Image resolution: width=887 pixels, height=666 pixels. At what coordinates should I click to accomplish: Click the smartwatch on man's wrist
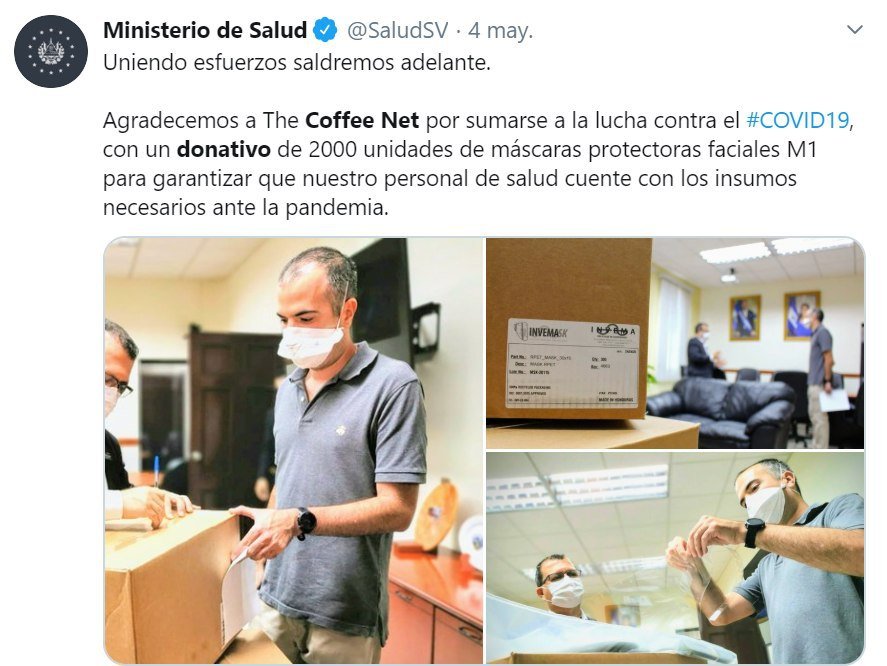(306, 522)
